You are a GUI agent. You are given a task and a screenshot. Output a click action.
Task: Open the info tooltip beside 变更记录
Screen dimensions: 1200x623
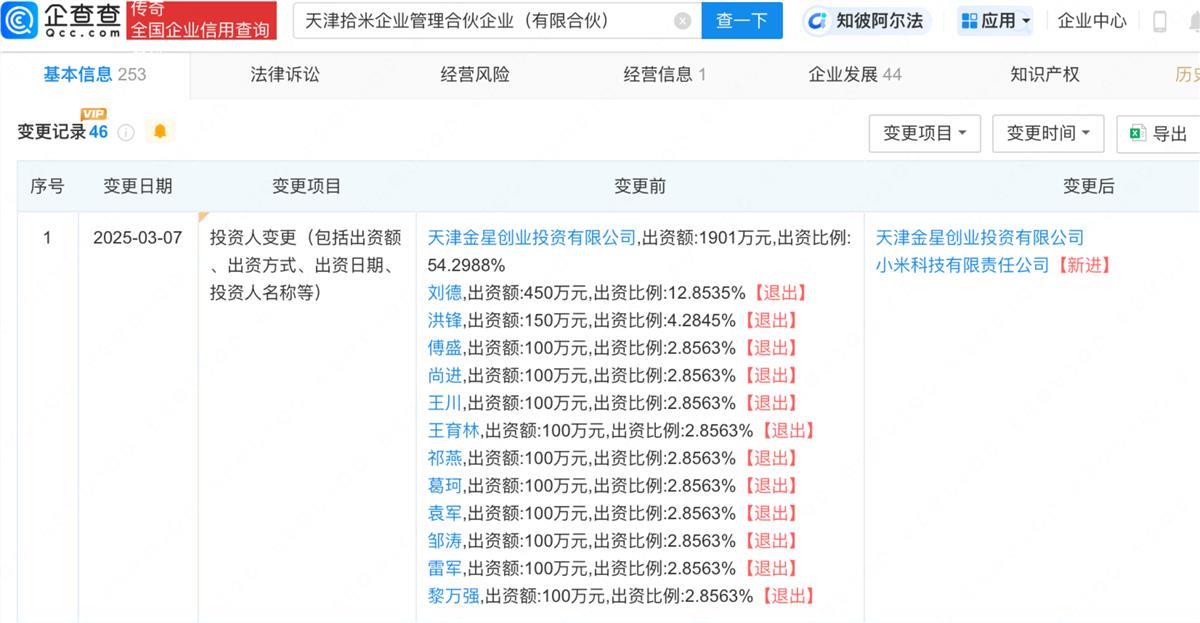point(126,132)
